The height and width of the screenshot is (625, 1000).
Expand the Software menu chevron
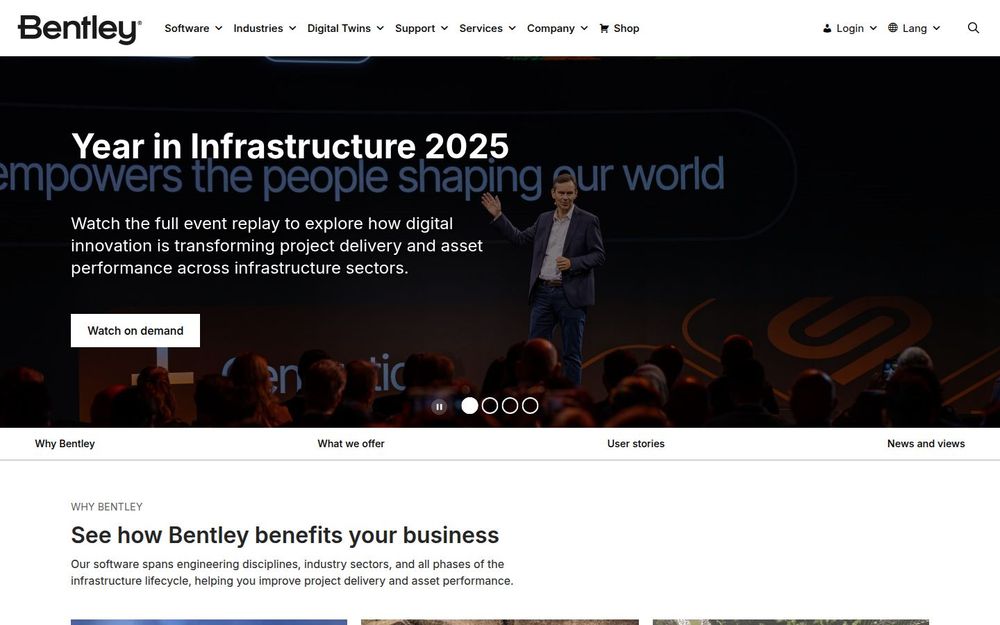coord(219,28)
